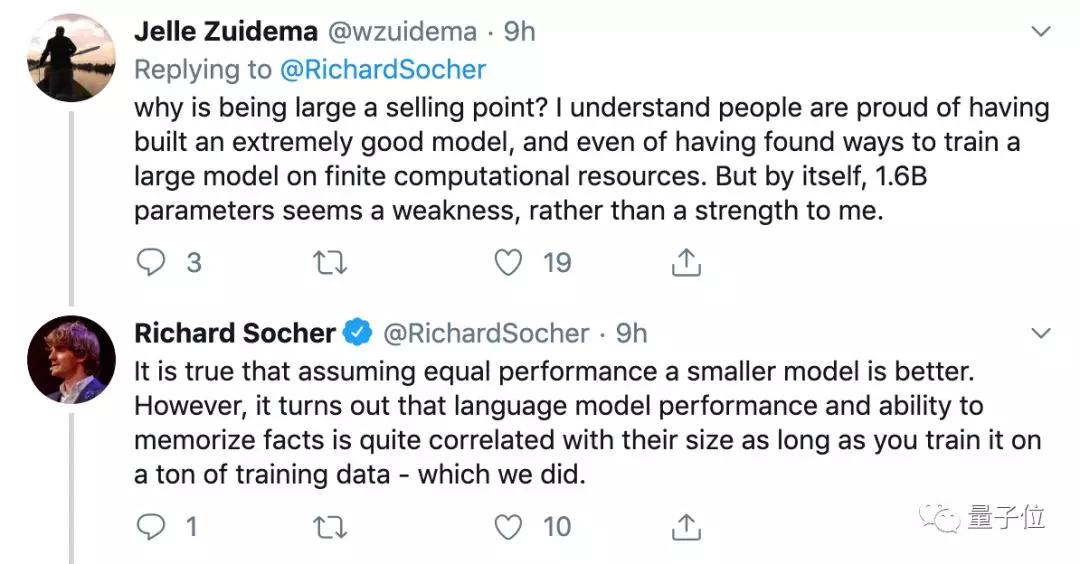Share Richard Socher's tweet
Screen dimensions: 1080x564
(685, 526)
